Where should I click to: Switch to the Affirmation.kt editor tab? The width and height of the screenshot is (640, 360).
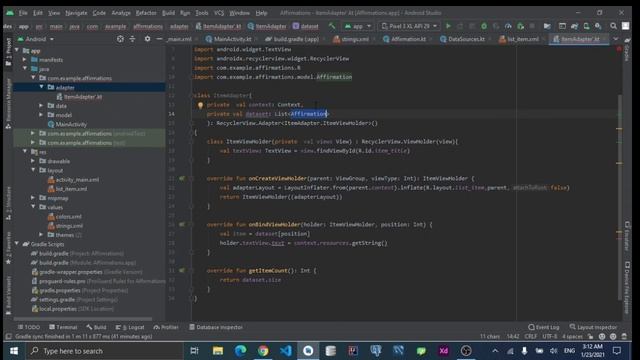coord(408,39)
